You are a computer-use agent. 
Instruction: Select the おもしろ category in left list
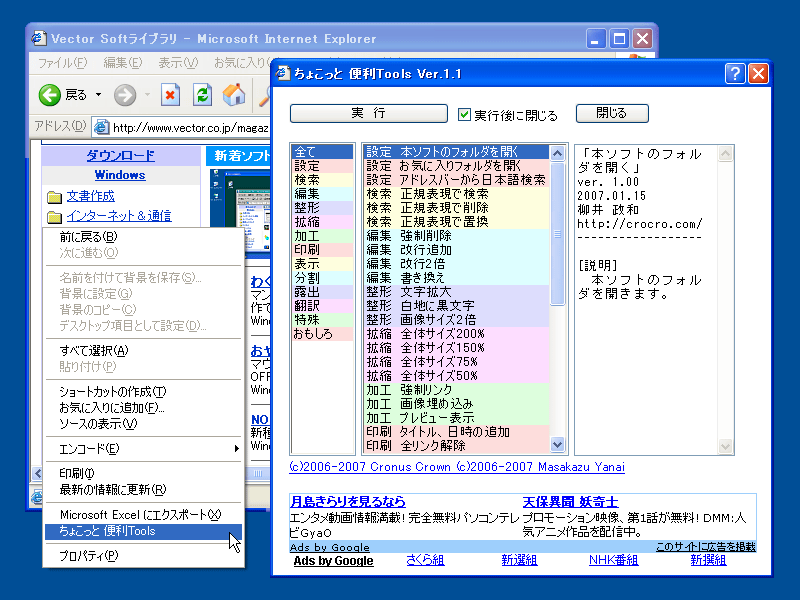(x=322, y=334)
